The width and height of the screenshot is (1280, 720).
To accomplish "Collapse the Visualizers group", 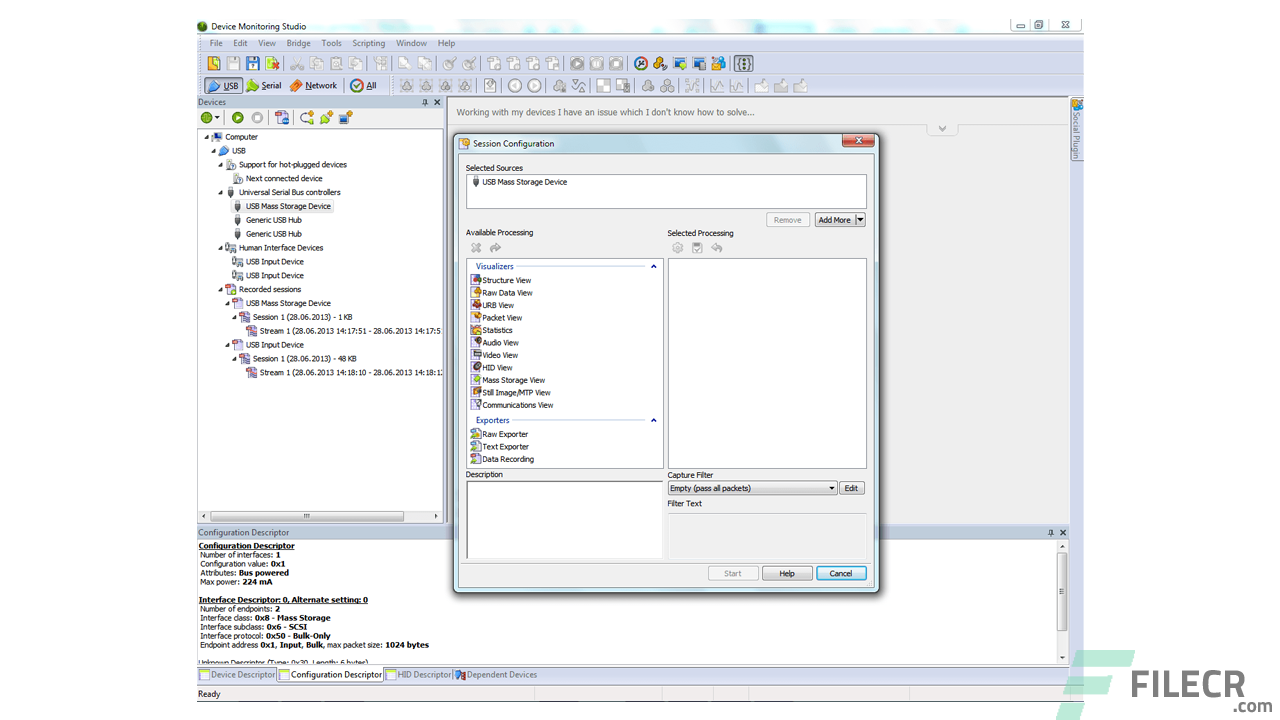I will 654,266.
